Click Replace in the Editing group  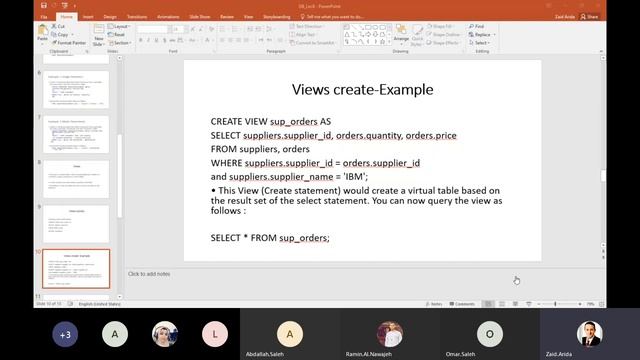pyautogui.click(x=482, y=34)
